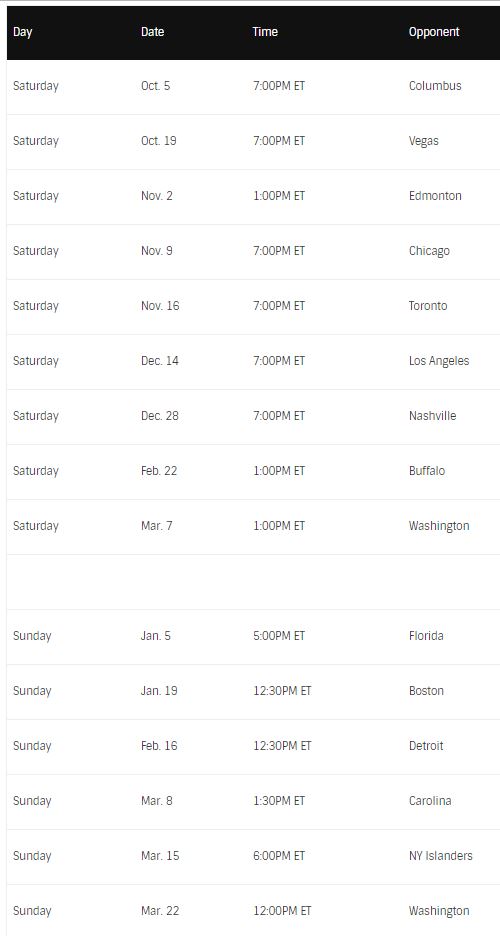
Task: Click the 12:00PM ET time on Mar. 22
Action: click(x=282, y=910)
